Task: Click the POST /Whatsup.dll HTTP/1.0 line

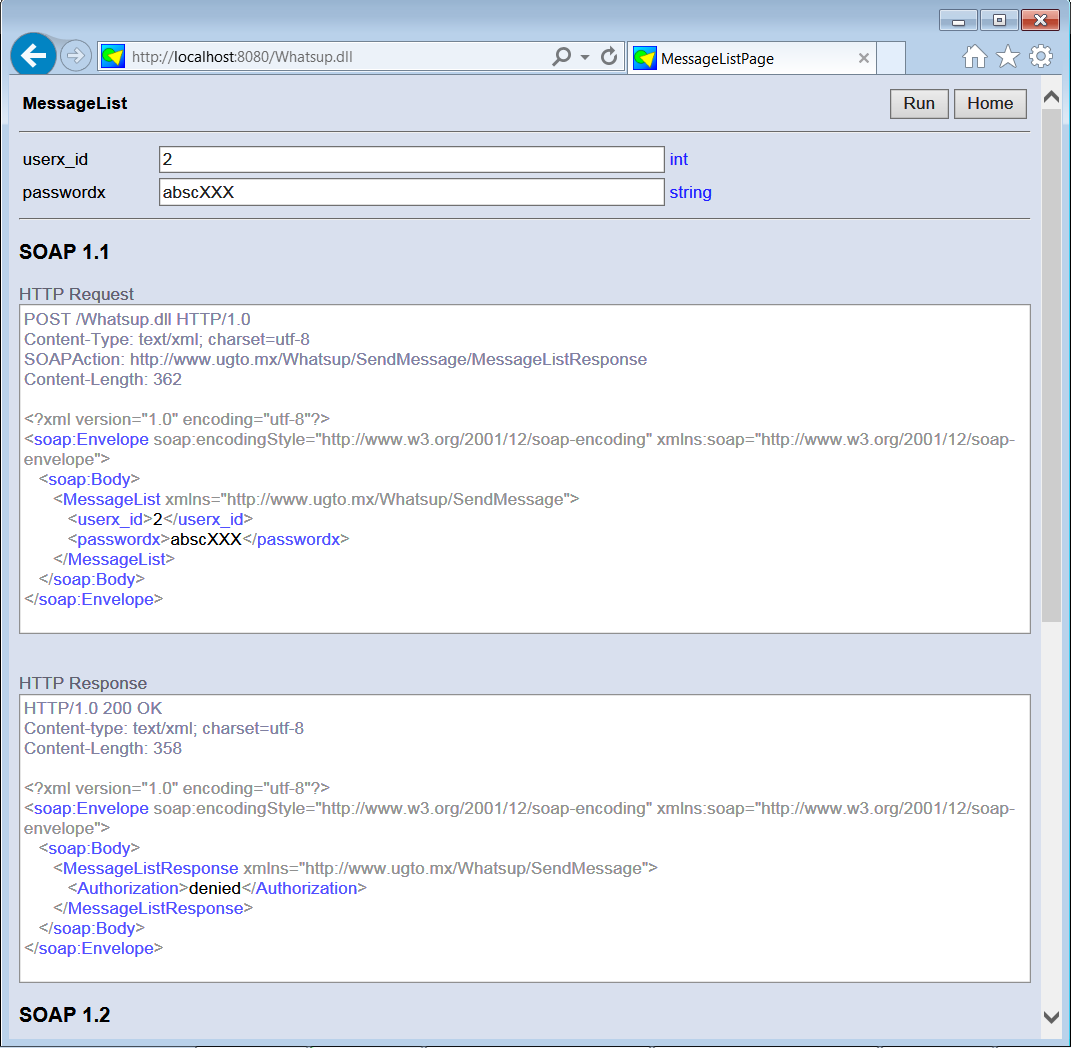Action: pos(137,319)
